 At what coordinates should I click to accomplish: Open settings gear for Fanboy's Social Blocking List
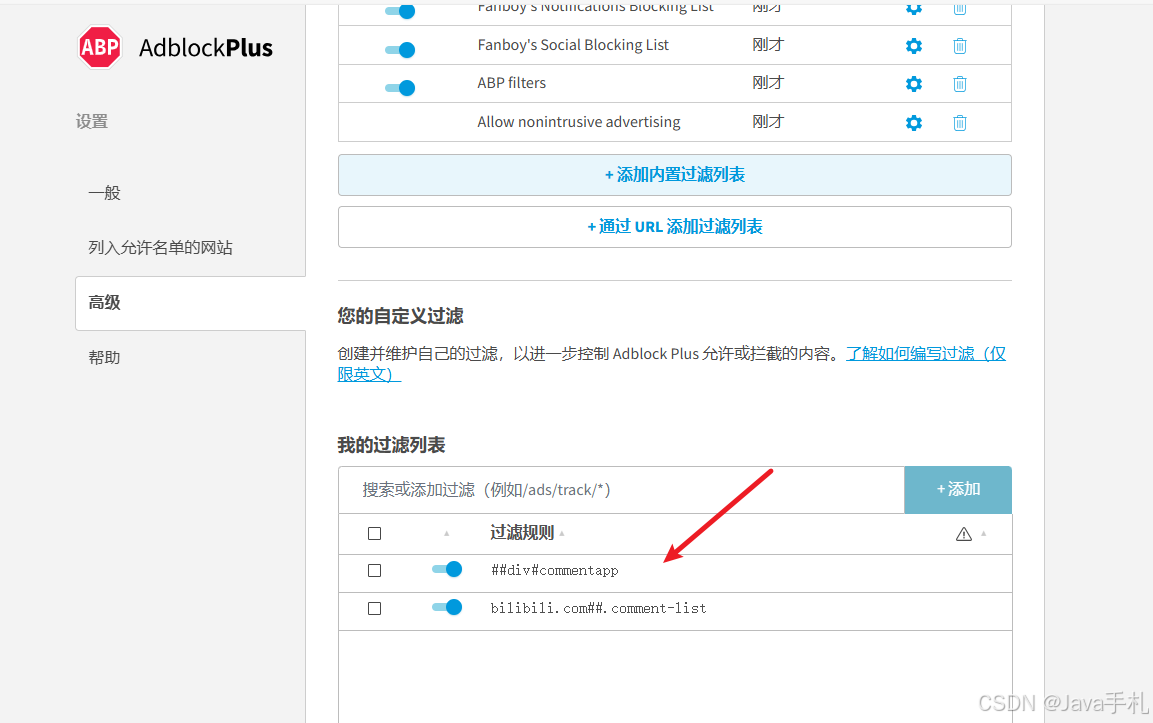coord(913,46)
